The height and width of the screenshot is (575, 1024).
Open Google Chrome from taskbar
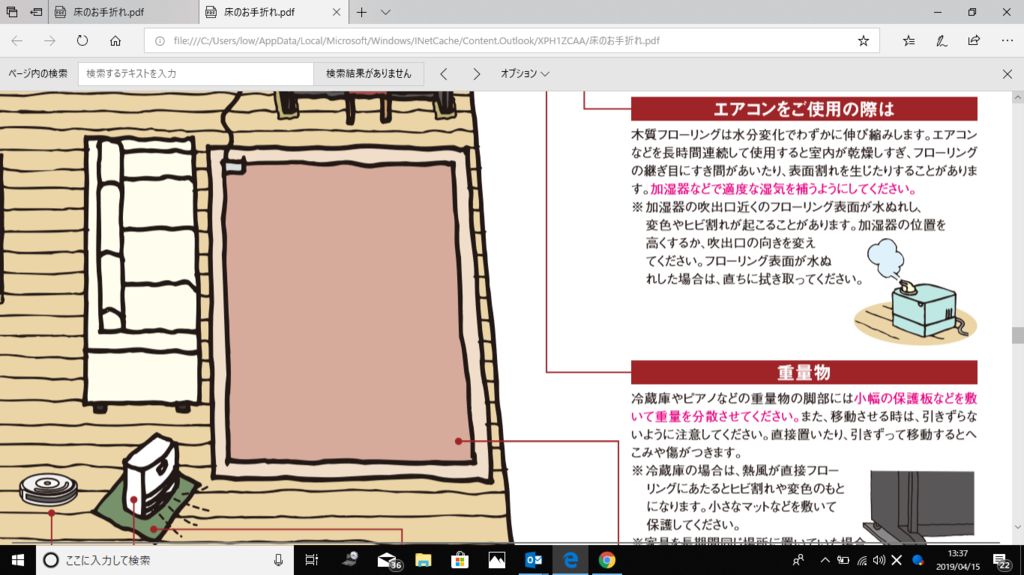pyautogui.click(x=607, y=560)
